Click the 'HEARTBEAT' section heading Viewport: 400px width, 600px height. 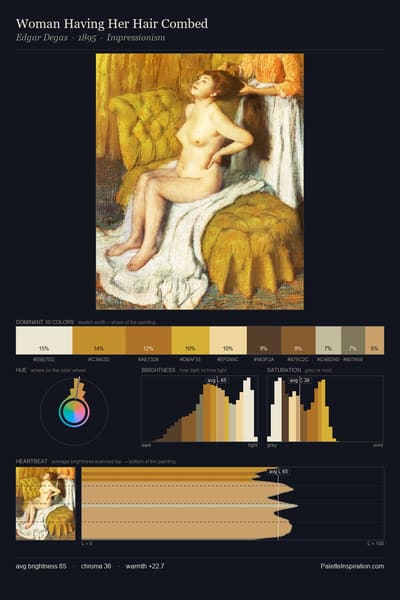tap(31, 461)
